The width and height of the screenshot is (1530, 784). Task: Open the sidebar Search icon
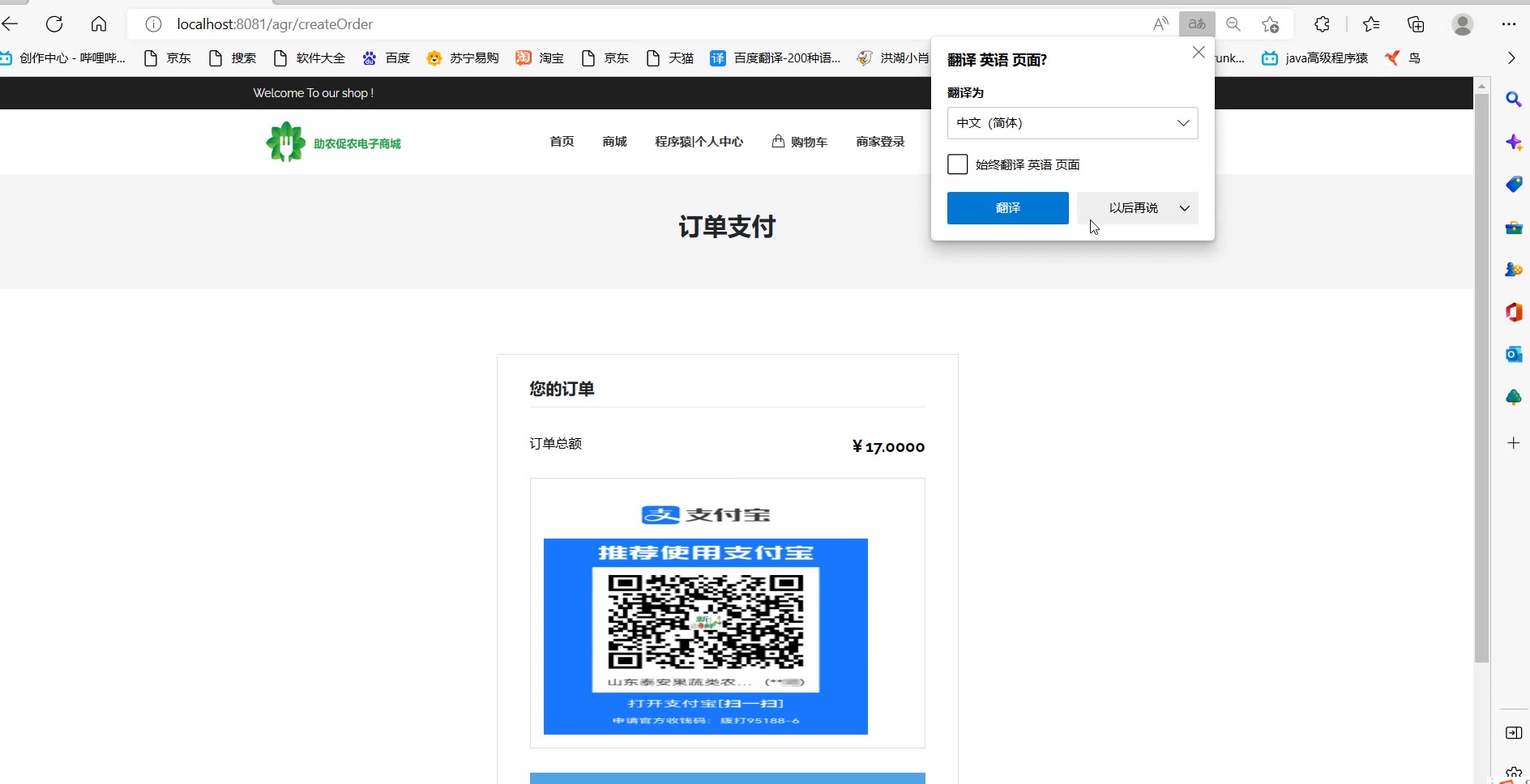[1513, 100]
